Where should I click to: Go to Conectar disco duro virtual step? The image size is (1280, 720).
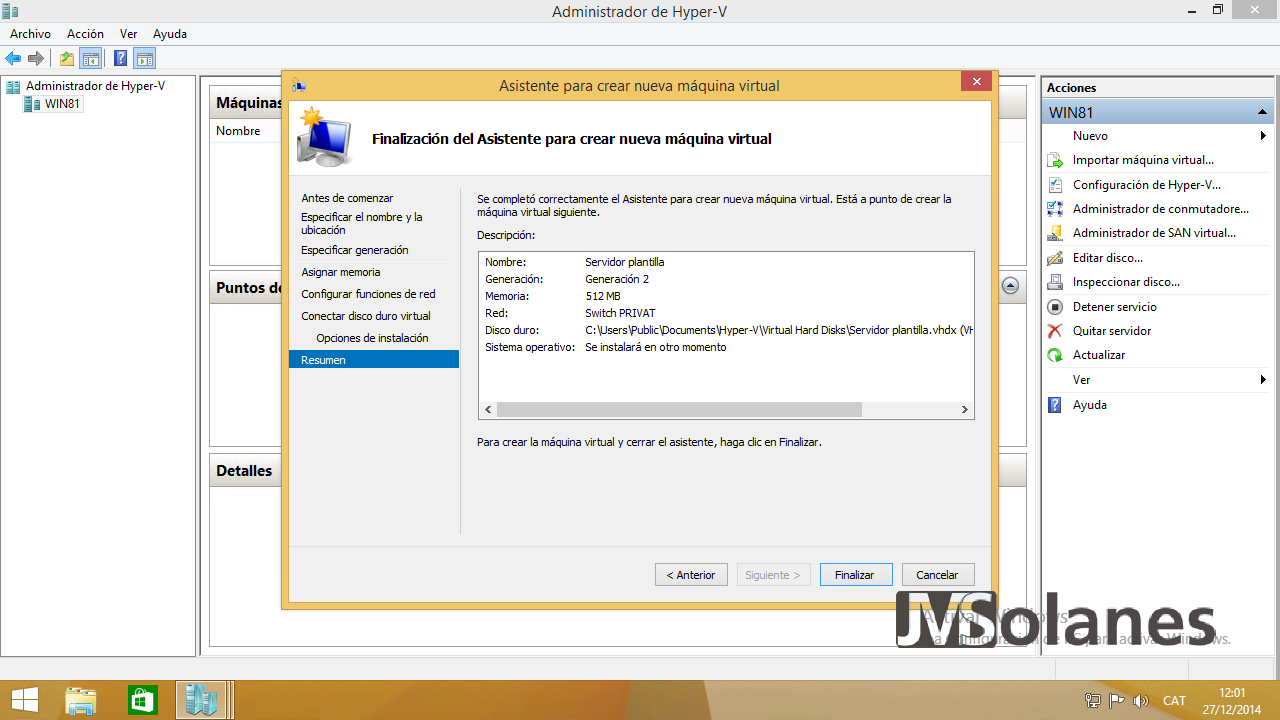click(365, 316)
